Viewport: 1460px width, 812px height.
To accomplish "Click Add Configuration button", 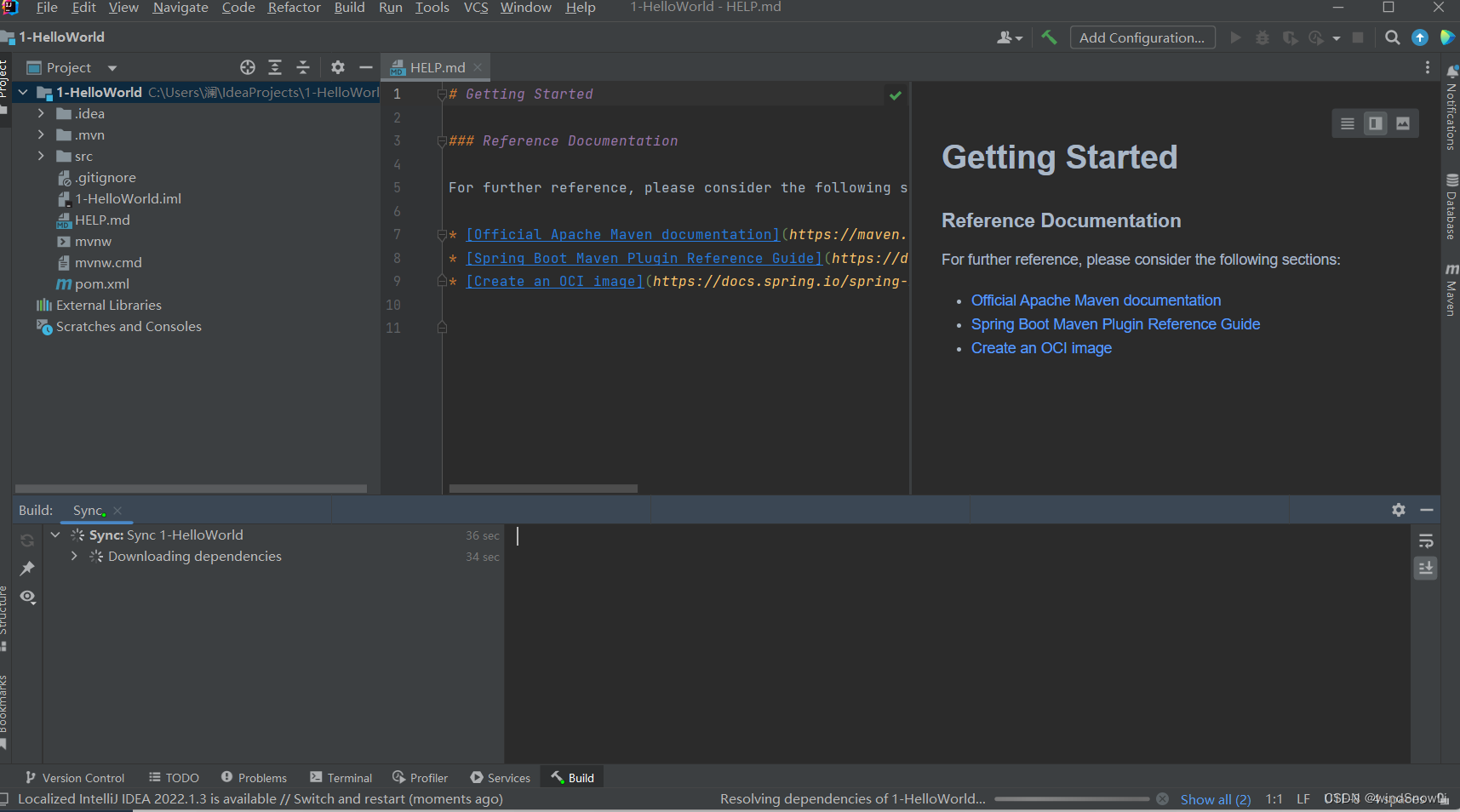I will 1142,37.
